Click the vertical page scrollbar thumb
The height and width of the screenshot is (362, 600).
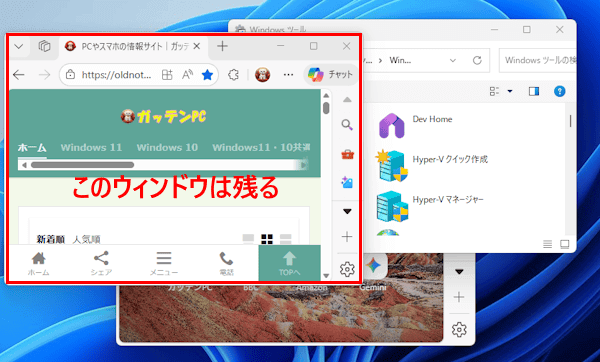[326, 108]
